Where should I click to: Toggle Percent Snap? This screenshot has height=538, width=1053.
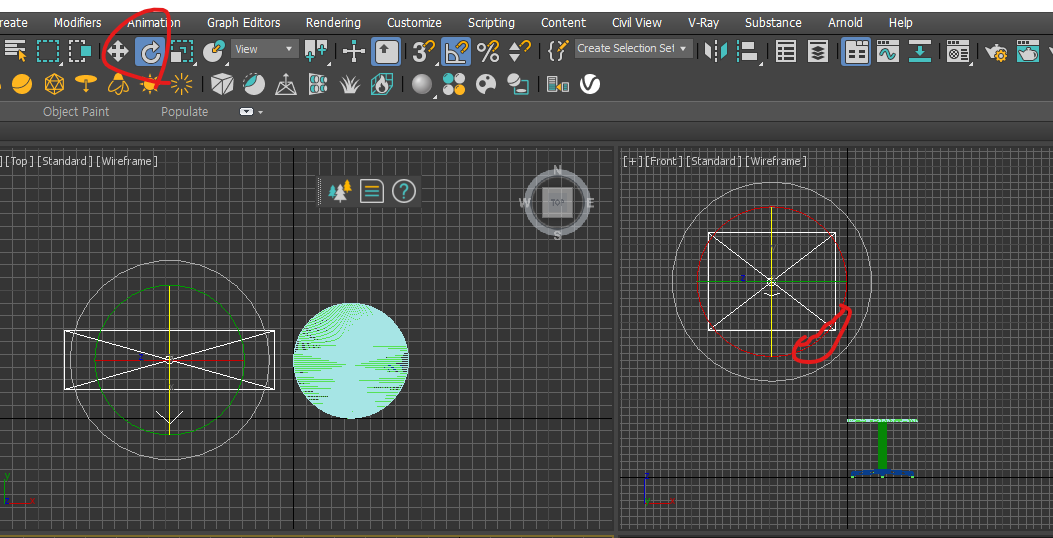click(x=488, y=51)
